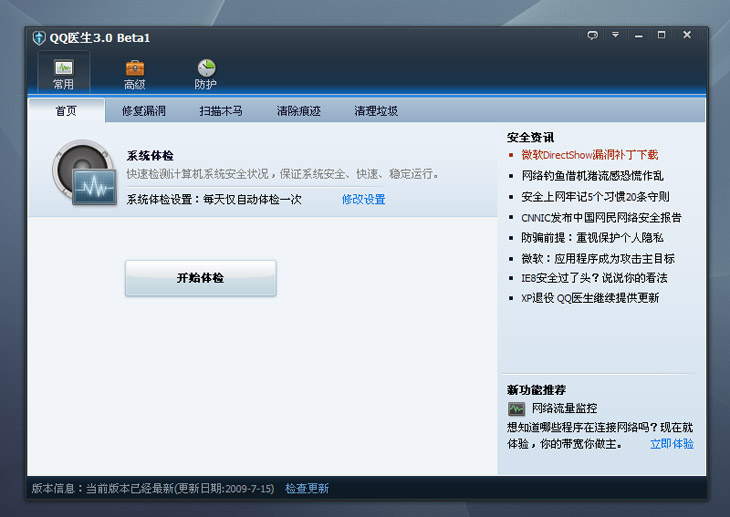Open news 安全上网牢记5个习惯20条守则
The width and height of the screenshot is (730, 517).
tap(595, 197)
